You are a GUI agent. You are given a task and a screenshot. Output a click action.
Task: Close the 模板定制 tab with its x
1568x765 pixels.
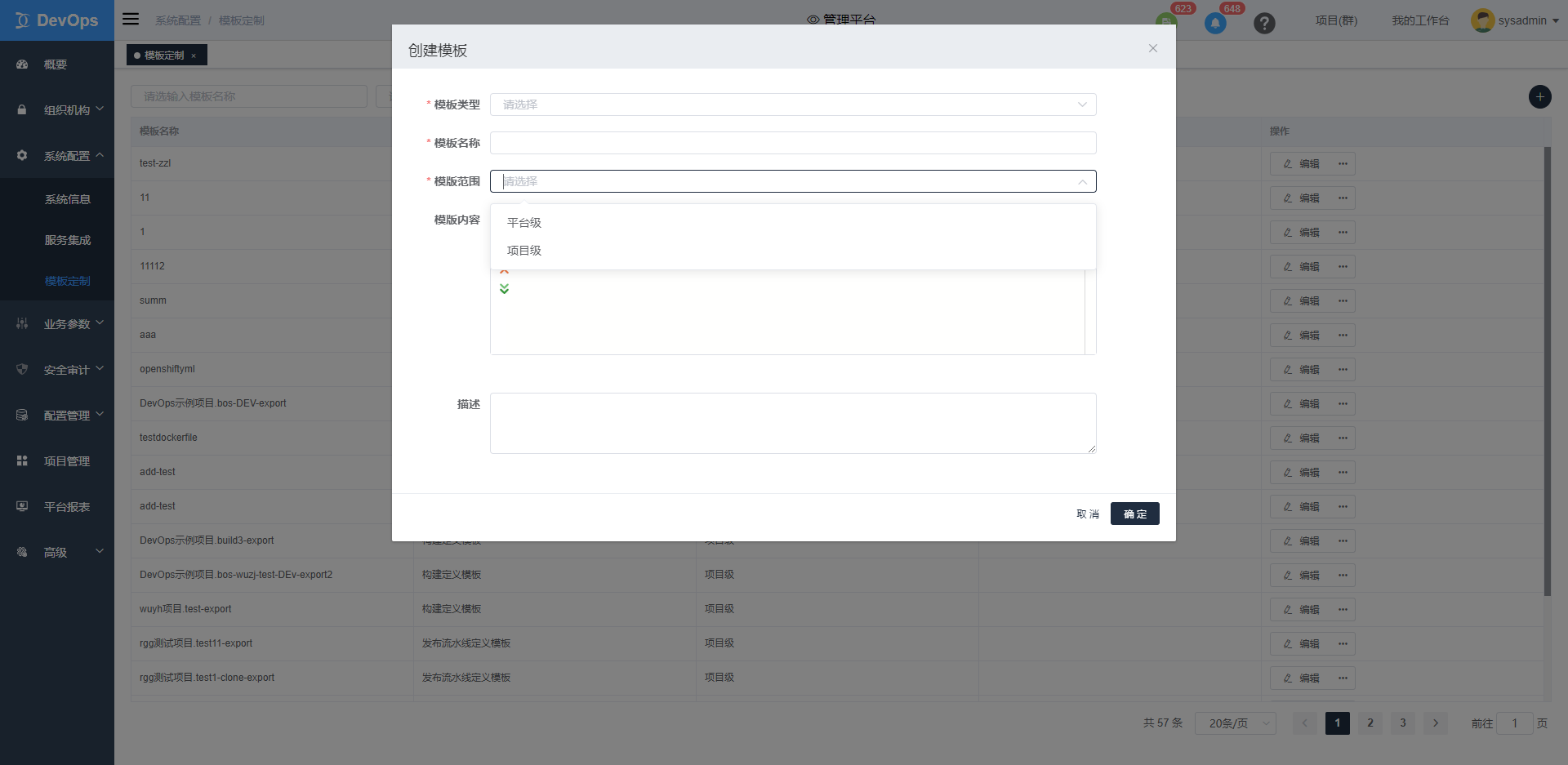[x=194, y=56]
